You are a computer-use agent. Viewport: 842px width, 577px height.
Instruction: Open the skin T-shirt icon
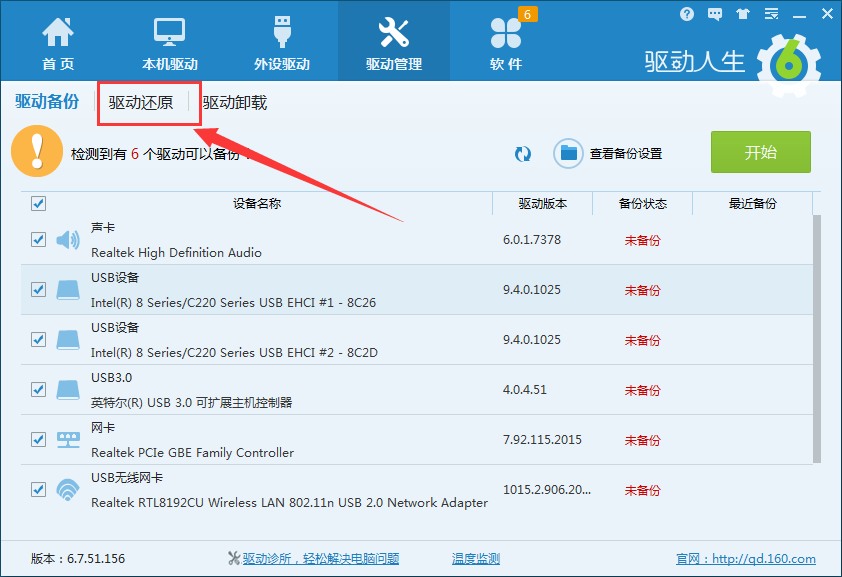pyautogui.click(x=743, y=14)
